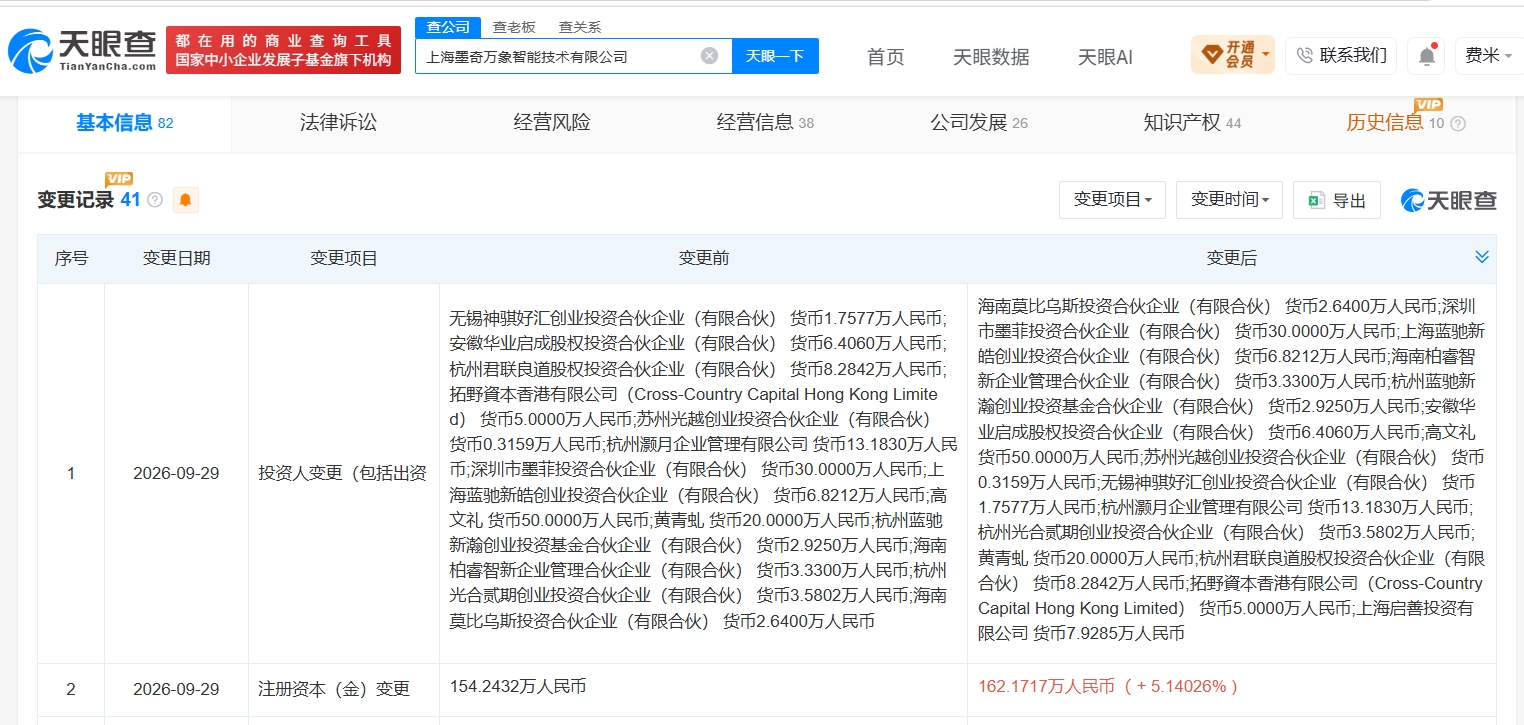The width and height of the screenshot is (1524, 725).
Task: Click the 联系我们 contact button
Action: point(1341,56)
